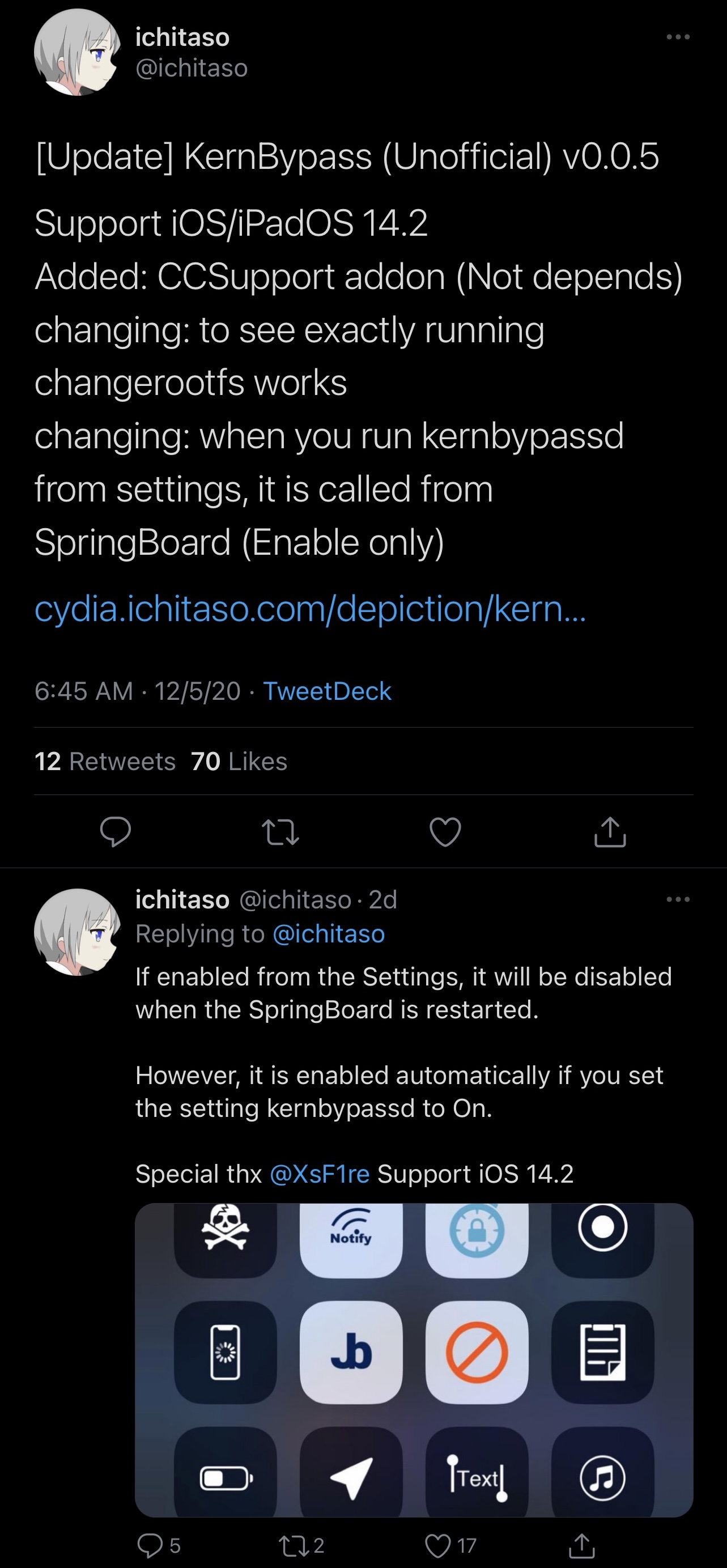Screen dimensions: 727x1568
Task: Open the attached Control Center screenshot image
Action: (x=414, y=1360)
